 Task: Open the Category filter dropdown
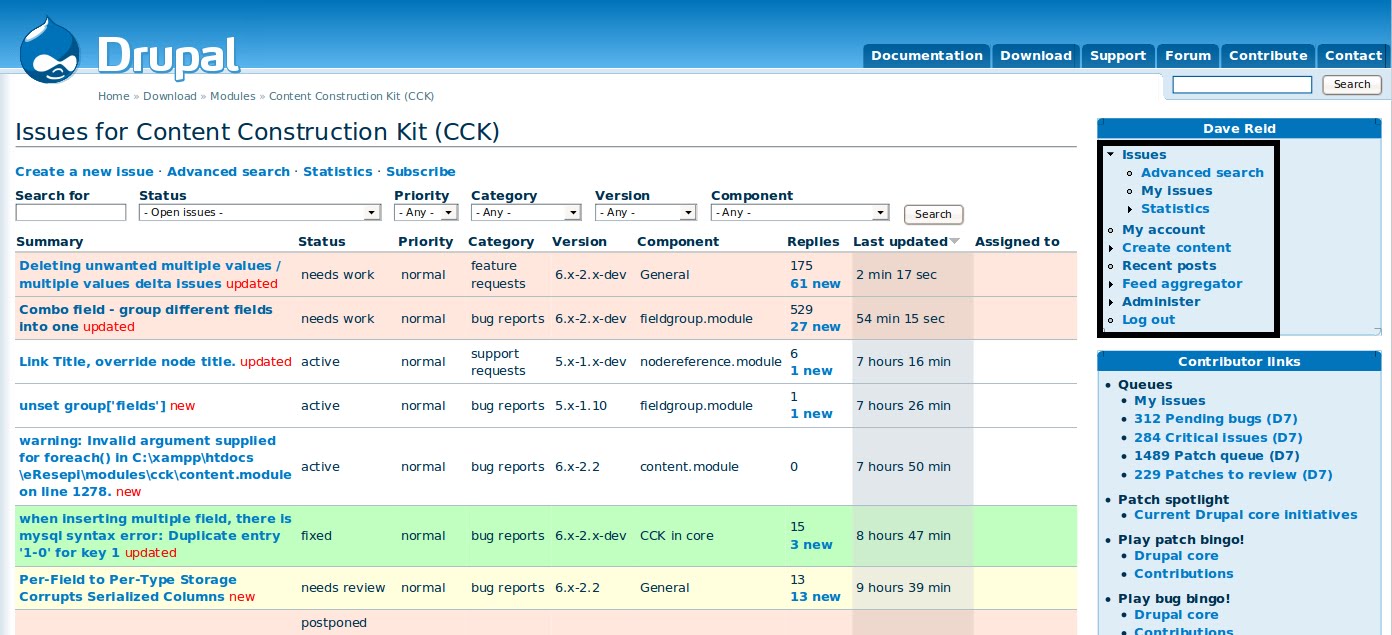point(526,212)
